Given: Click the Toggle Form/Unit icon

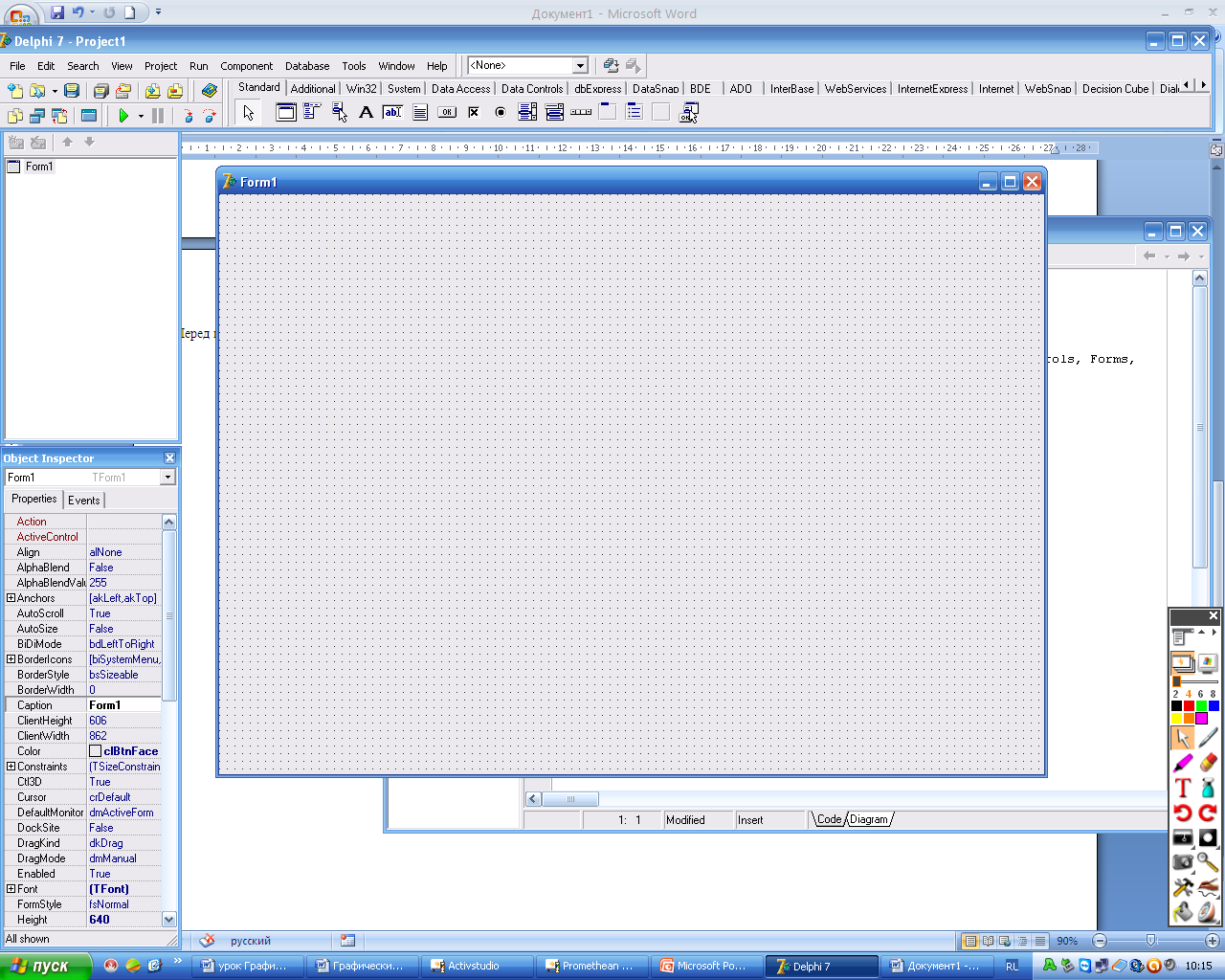Looking at the screenshot, I should click(x=59, y=116).
